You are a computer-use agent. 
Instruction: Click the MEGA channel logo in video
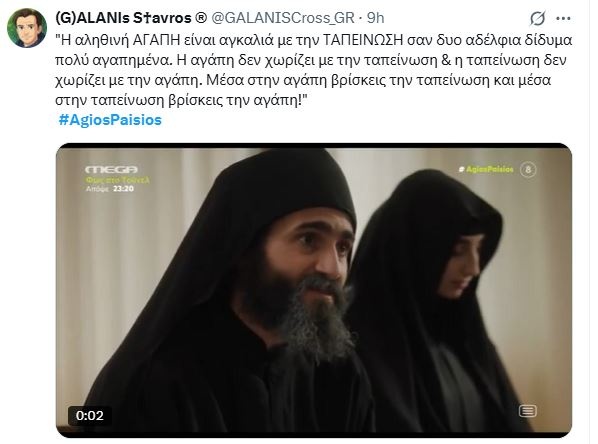tap(111, 169)
